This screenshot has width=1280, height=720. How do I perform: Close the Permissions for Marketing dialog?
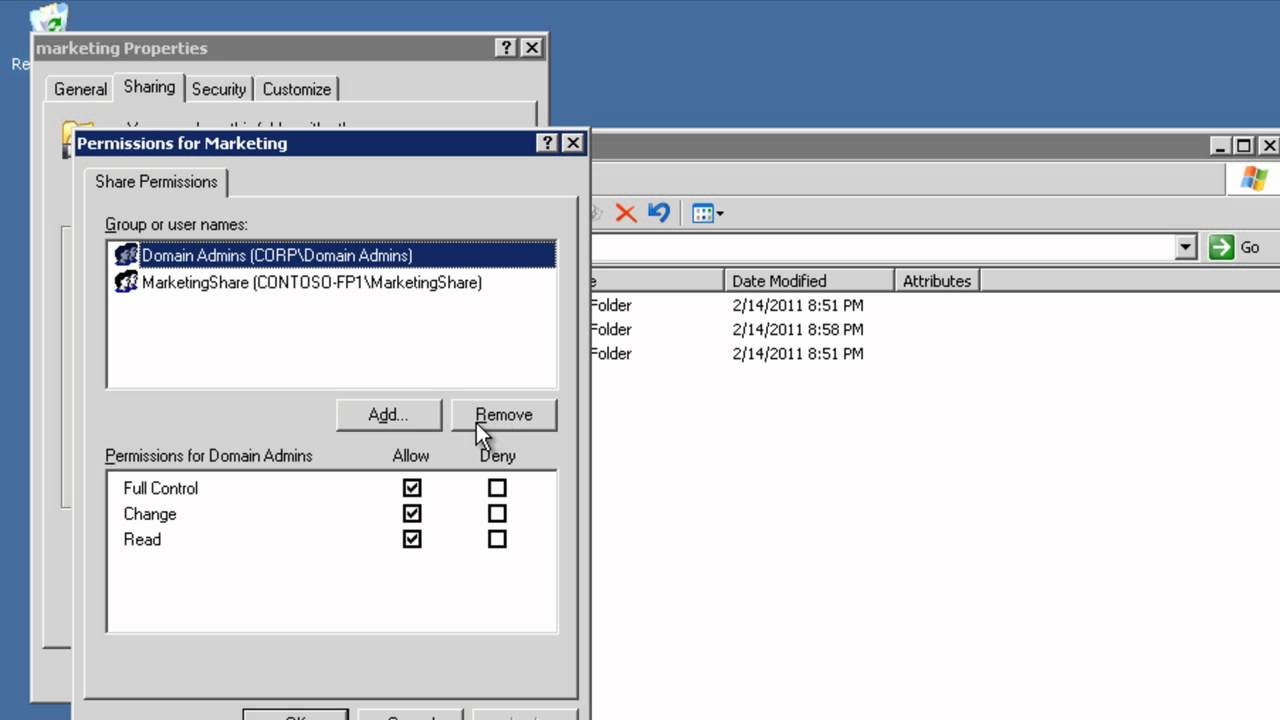(573, 143)
